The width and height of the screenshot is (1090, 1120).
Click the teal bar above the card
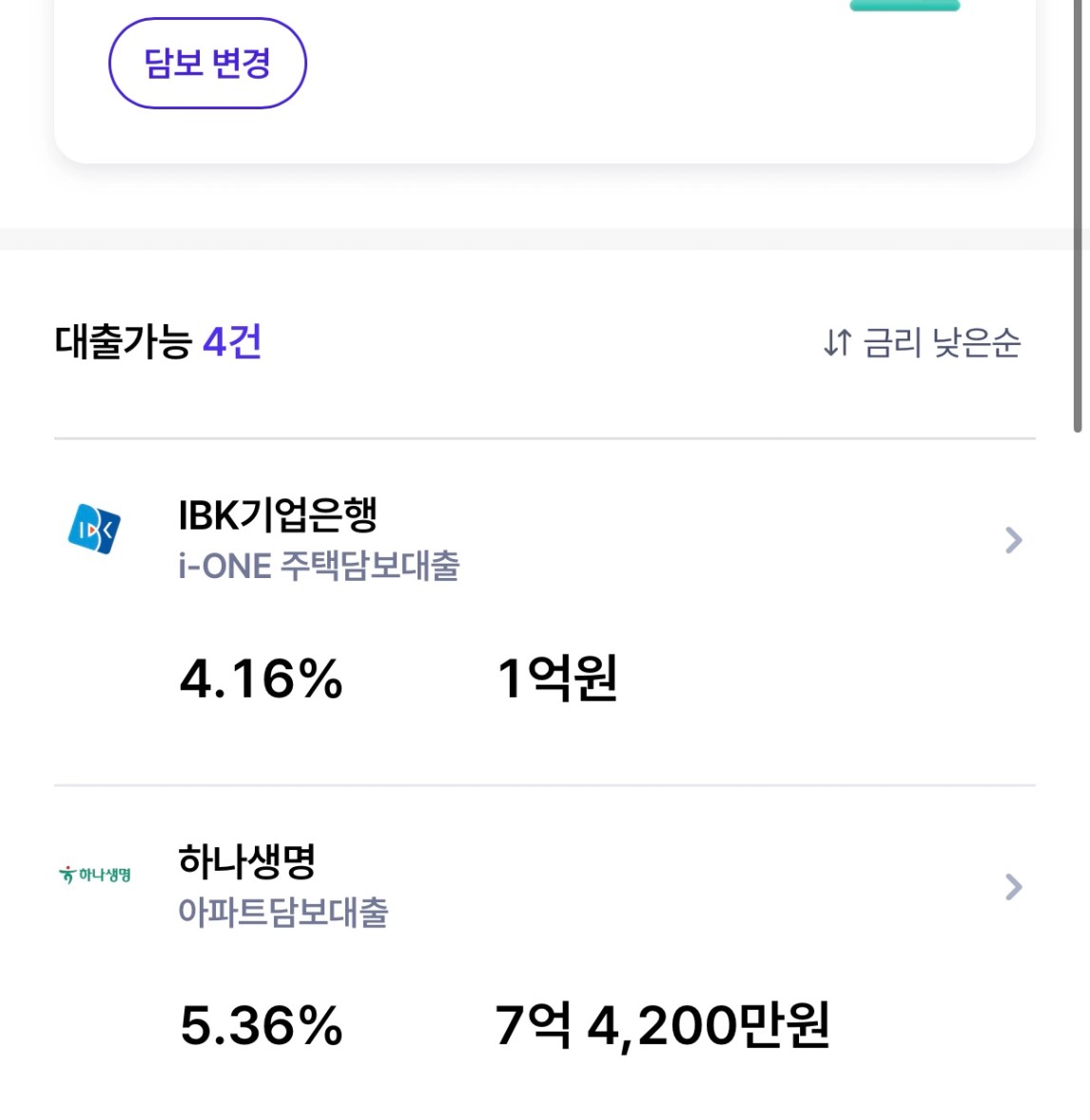[x=905, y=6]
